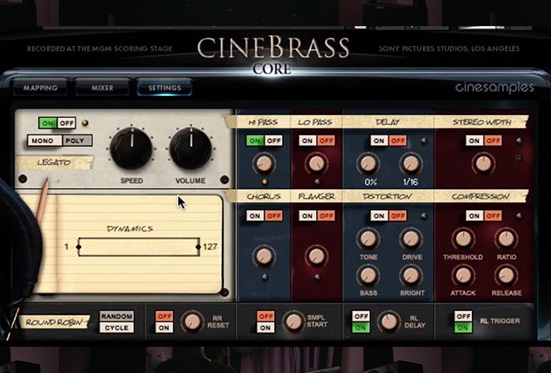Click the Dynamics range left handle at 1
551x373 pixels.
pos(78,247)
